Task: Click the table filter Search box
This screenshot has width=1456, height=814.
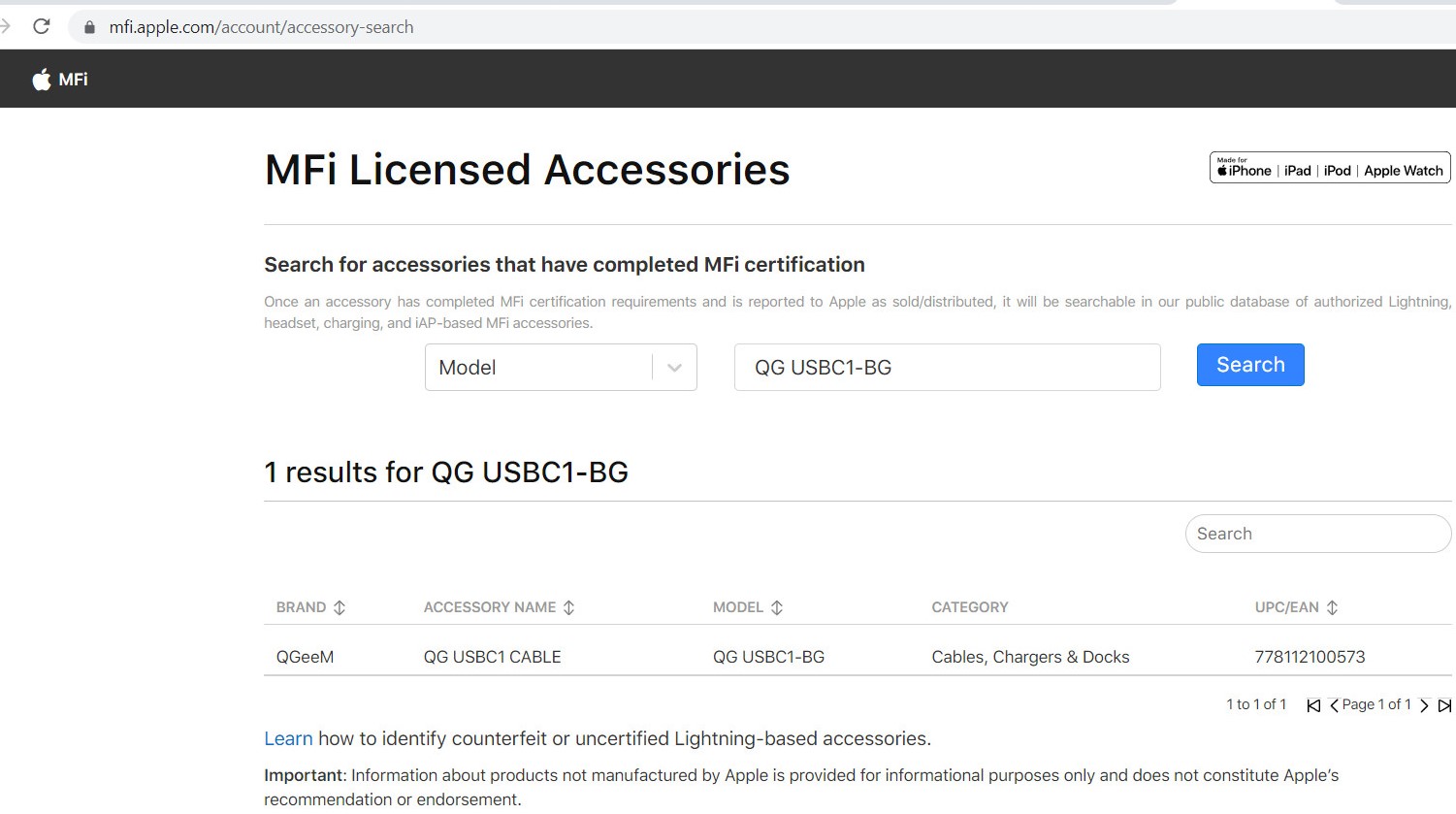Action: pos(1318,534)
